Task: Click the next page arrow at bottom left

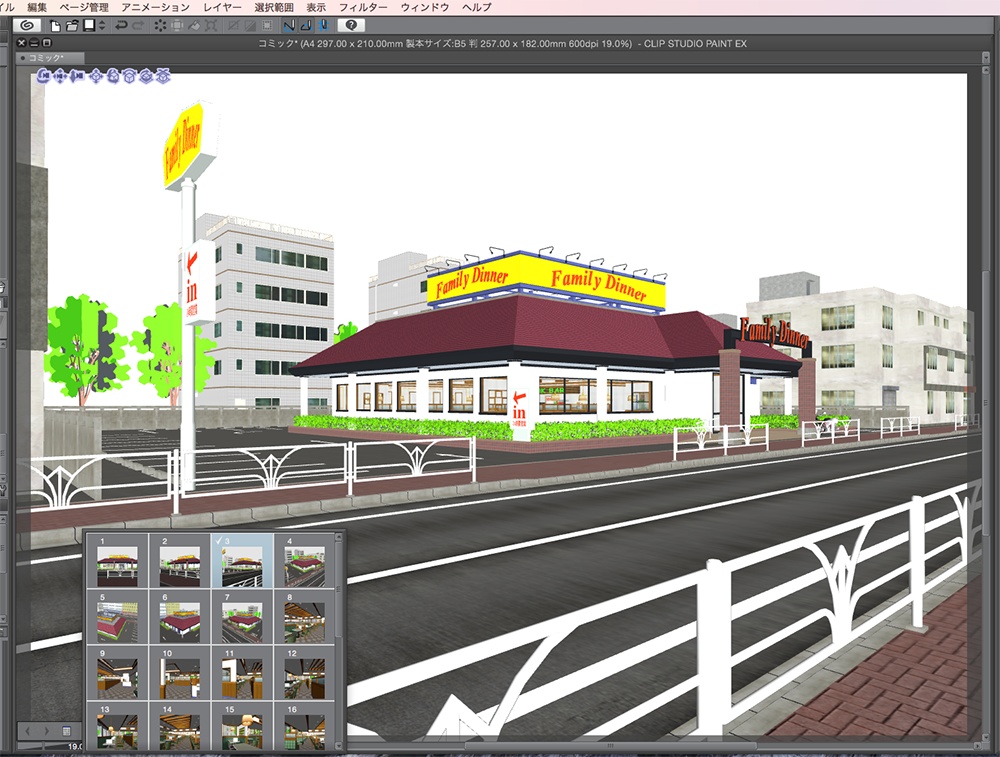Action: coord(47,731)
